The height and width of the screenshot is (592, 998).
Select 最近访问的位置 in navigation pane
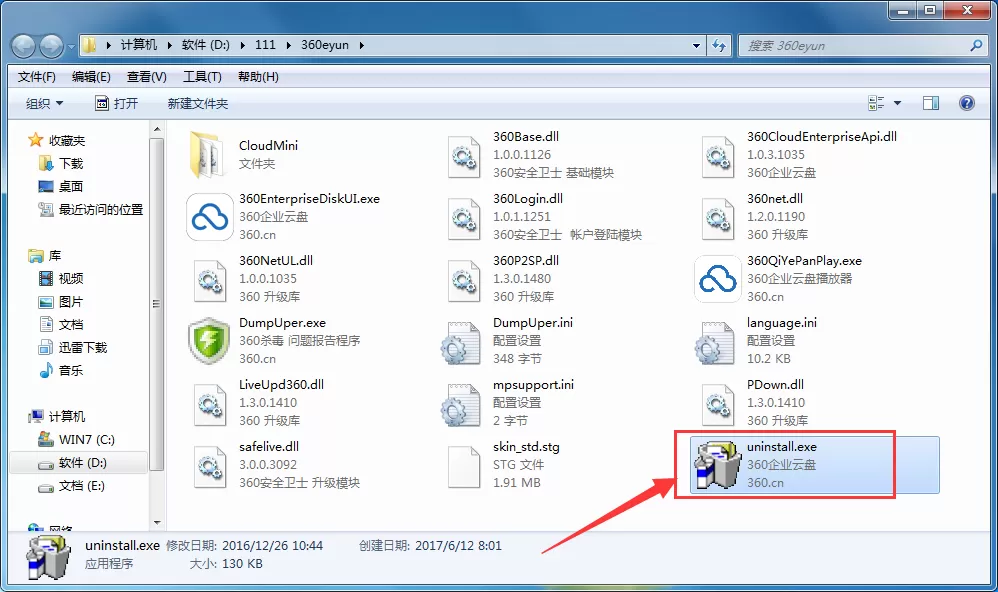click(x=90, y=209)
